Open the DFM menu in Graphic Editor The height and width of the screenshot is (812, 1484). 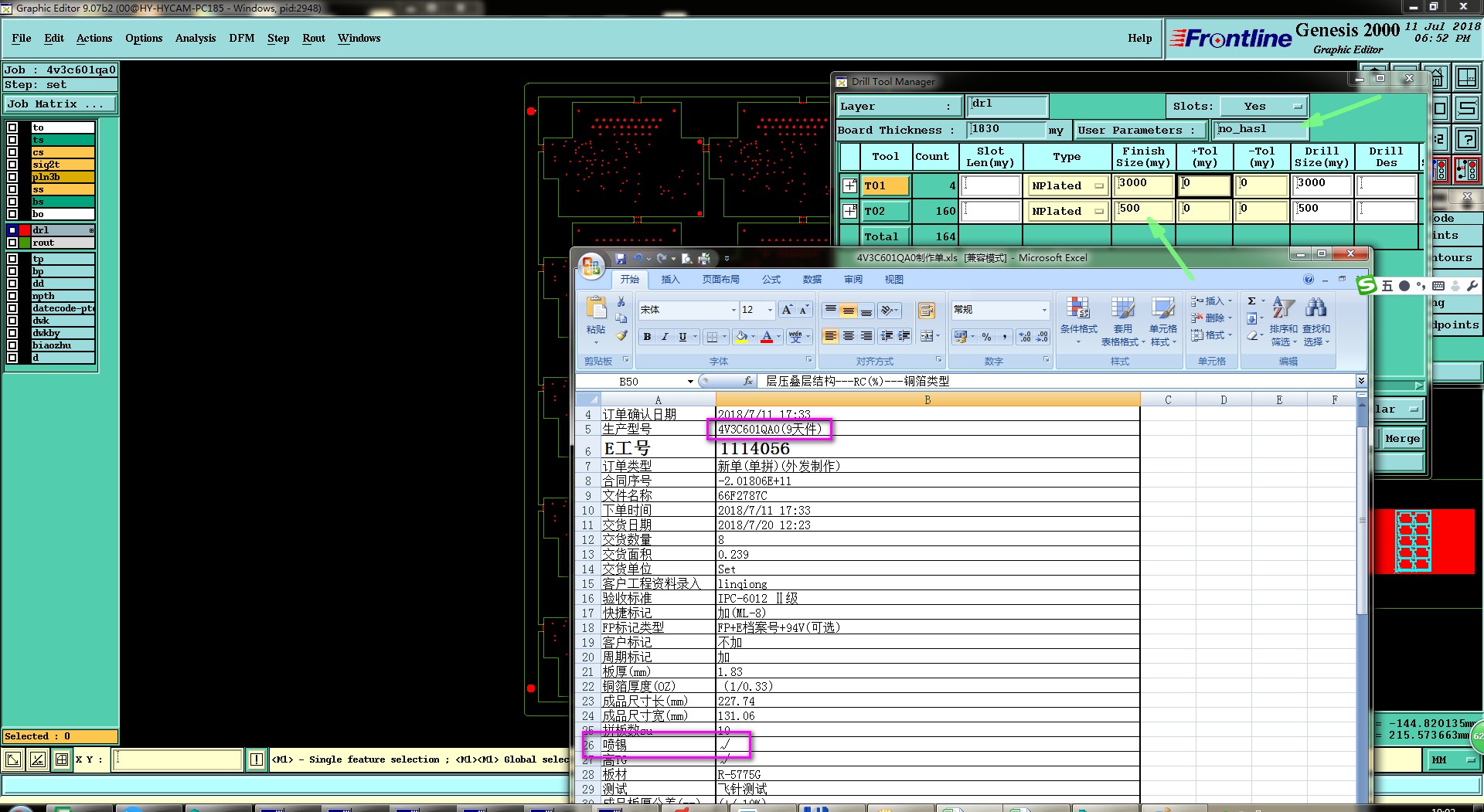click(241, 38)
